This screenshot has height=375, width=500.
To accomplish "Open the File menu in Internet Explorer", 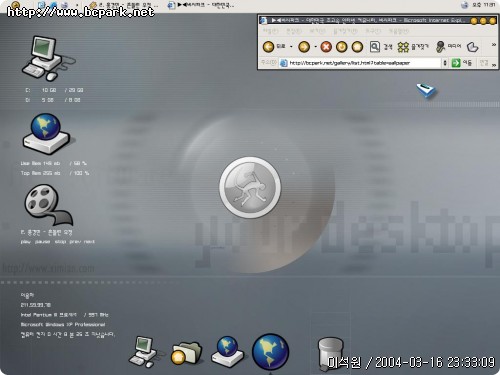I will pos(270,31).
